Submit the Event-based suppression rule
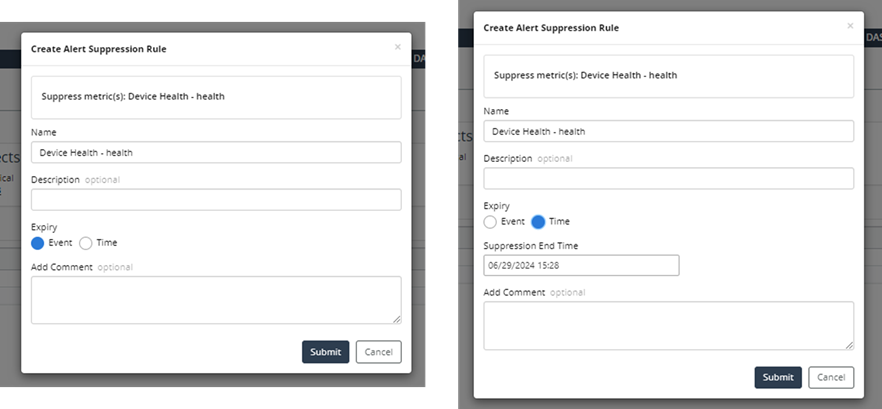Image resolution: width=882 pixels, height=409 pixels. (x=325, y=352)
